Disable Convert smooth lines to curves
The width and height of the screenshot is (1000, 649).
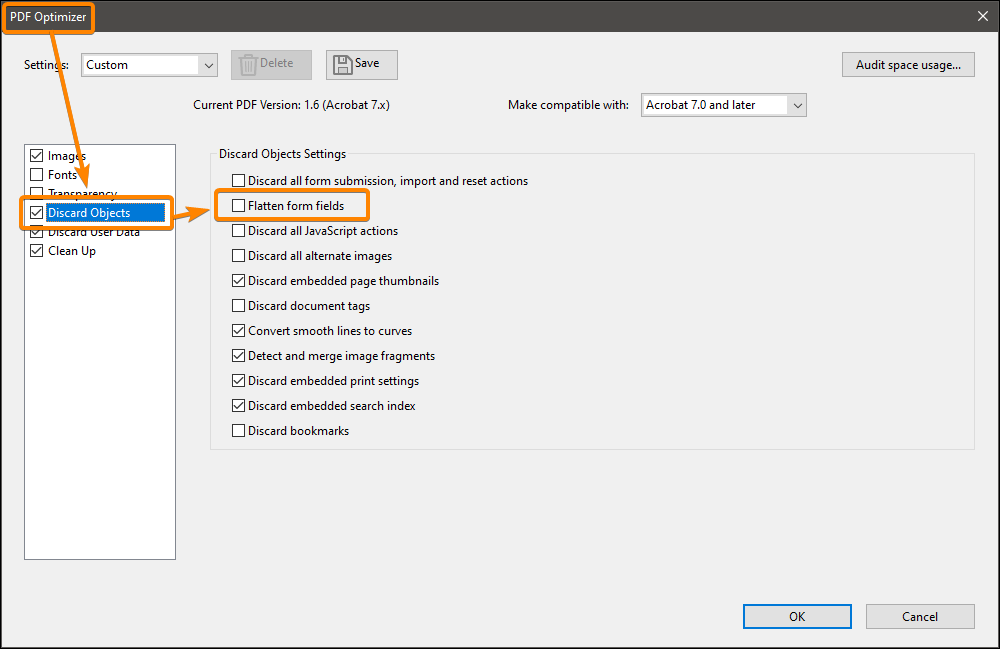(x=237, y=330)
